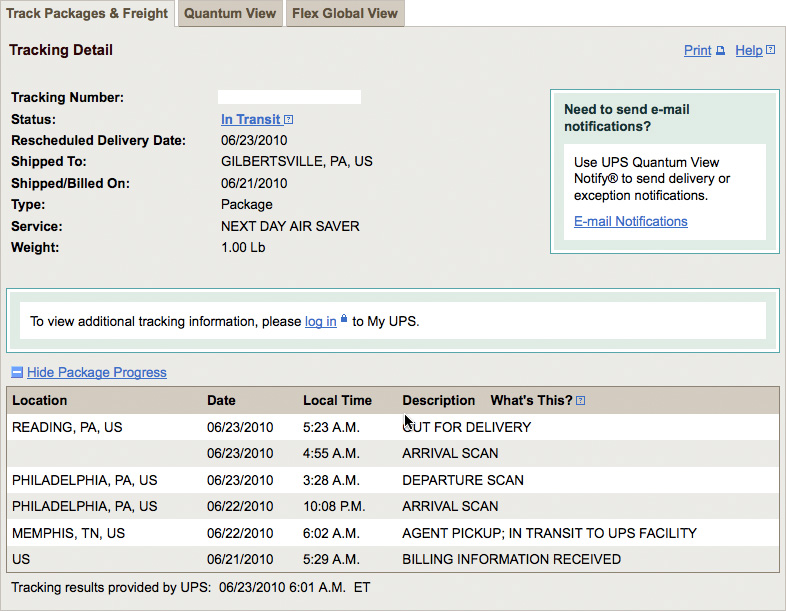The image size is (786, 611).
Task: Select the BILLING INFORMATION RECEIVED row
Action: [x=393, y=559]
